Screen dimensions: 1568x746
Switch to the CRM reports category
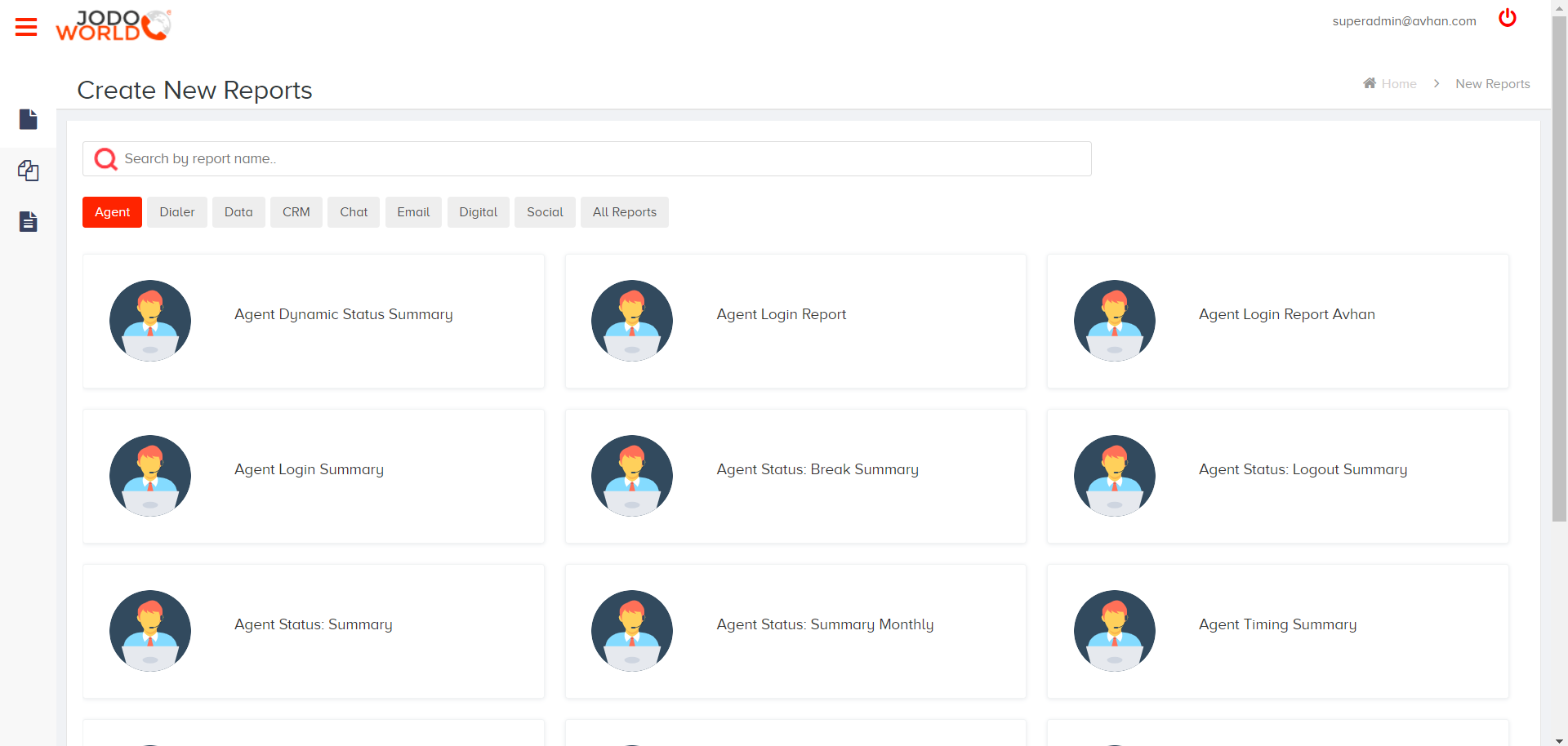(296, 212)
